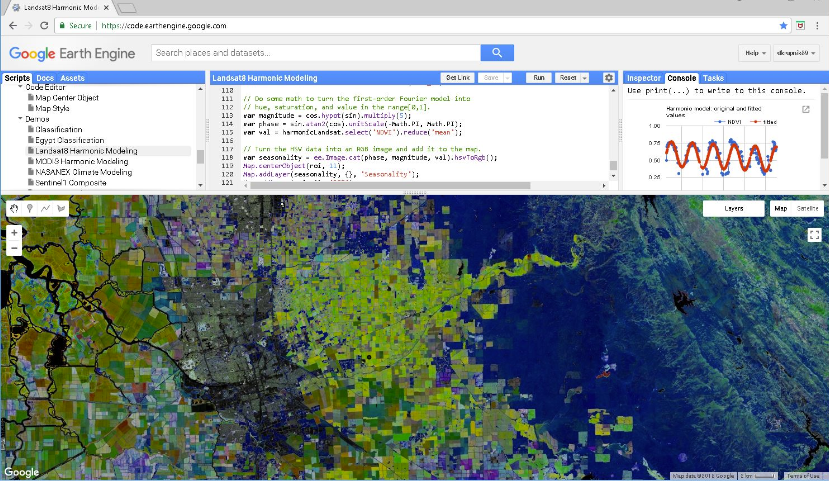Toggle fullscreen map view
The width and height of the screenshot is (829, 481).
[x=814, y=235]
